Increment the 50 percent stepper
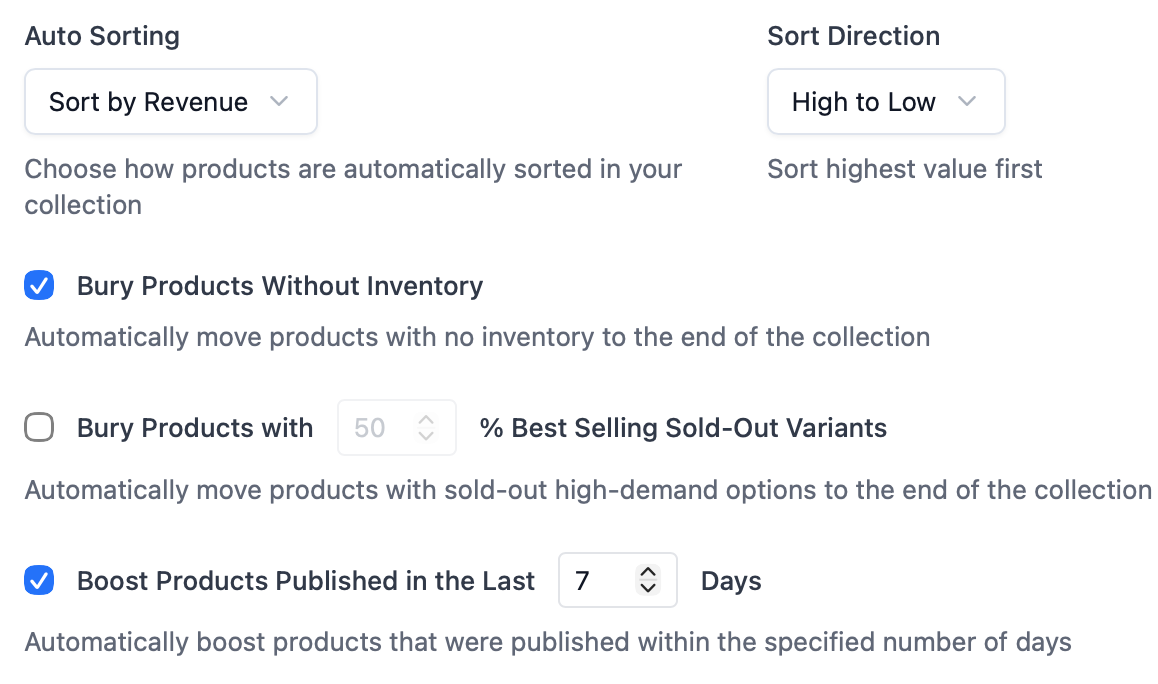 point(426,421)
